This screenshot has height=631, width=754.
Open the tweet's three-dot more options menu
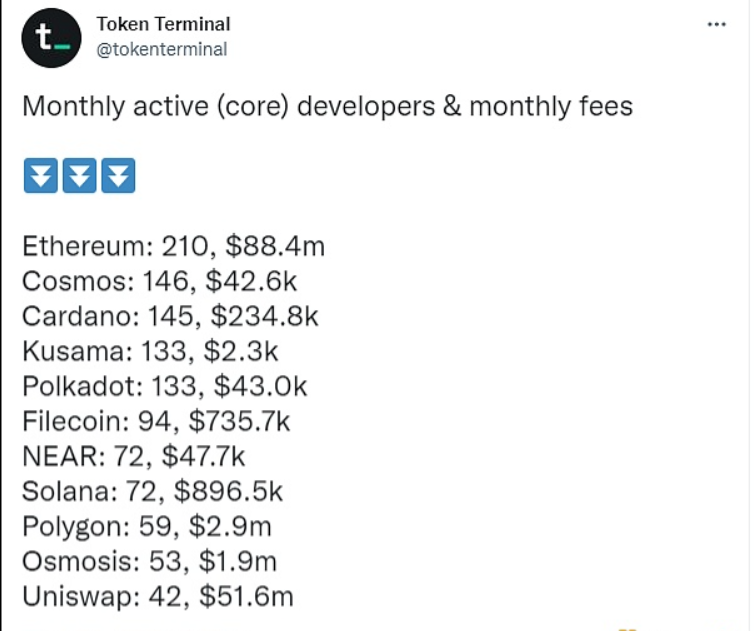click(716, 24)
